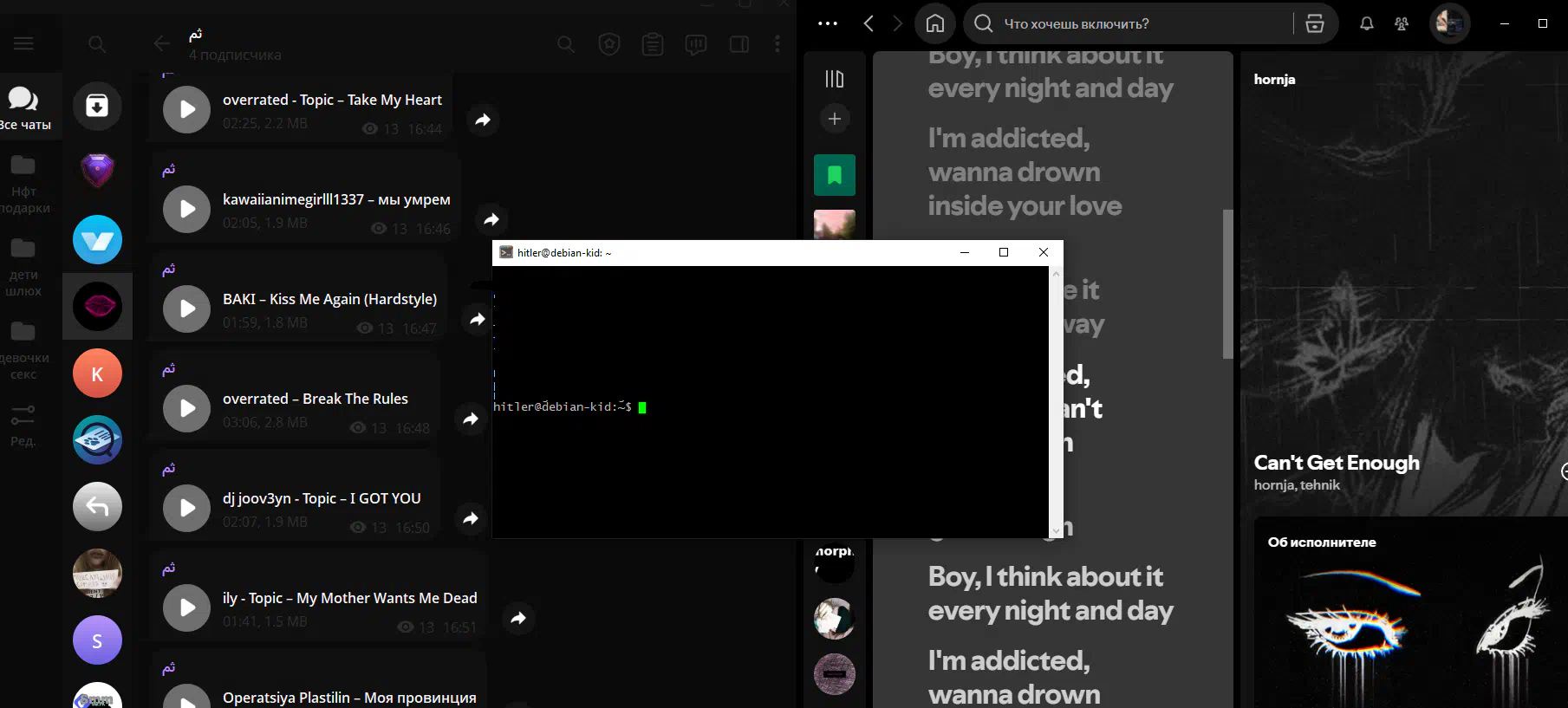Forward 'My Mother Wants Me Dead' message
The image size is (1568, 708).
tap(518, 618)
